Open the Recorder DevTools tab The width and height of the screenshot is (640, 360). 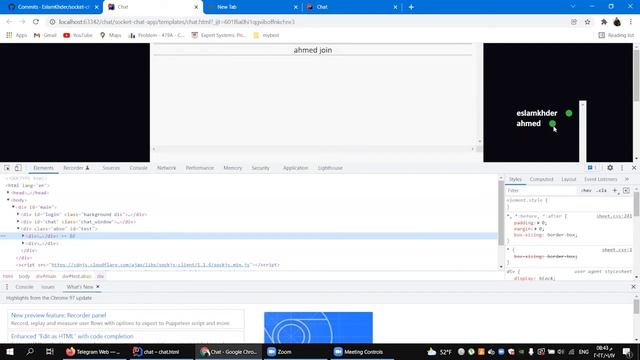click(x=76, y=168)
